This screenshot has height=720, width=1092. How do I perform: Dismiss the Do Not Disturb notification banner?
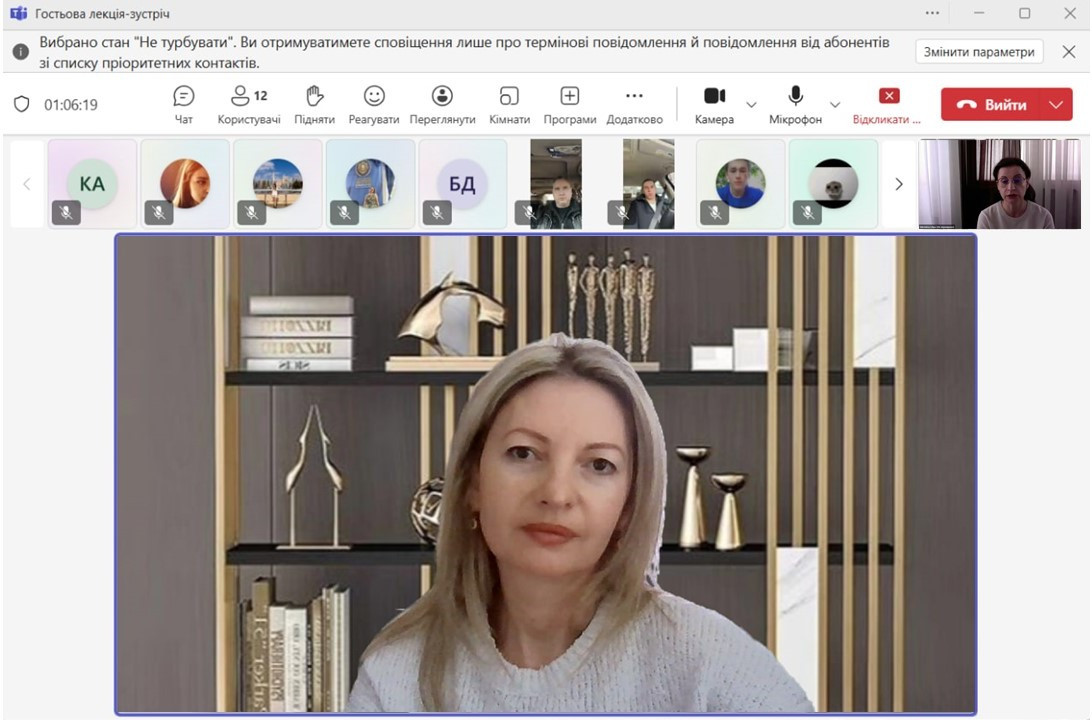click(1068, 52)
